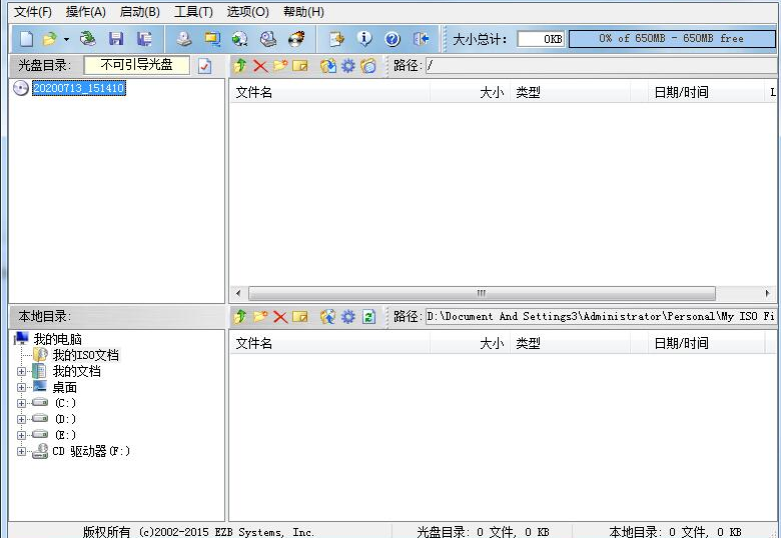781x538 pixels.
Task: Click the About info icon
Action: click(x=365, y=39)
